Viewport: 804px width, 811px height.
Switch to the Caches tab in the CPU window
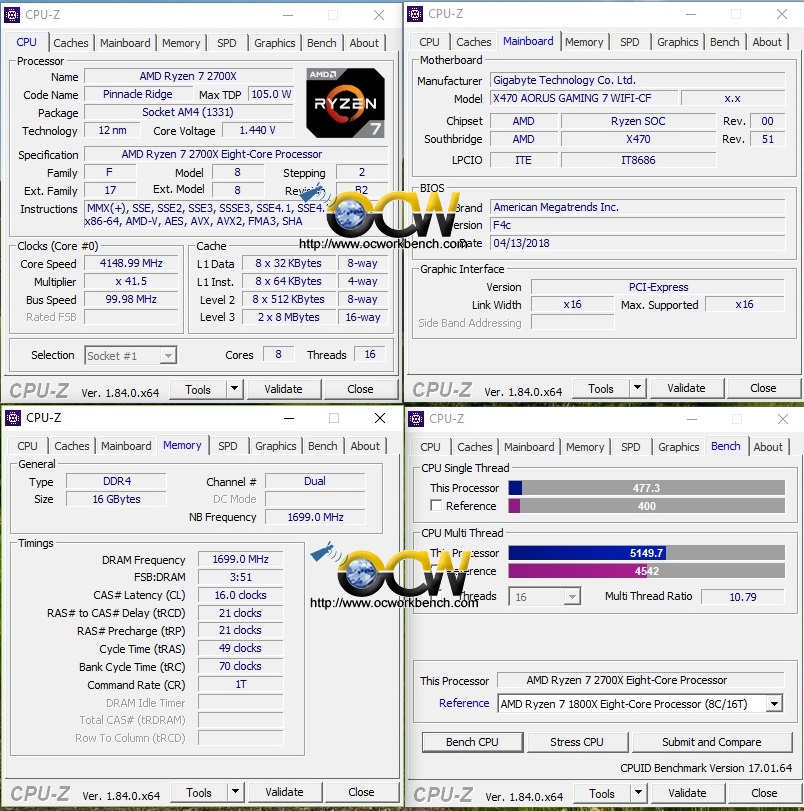71,43
